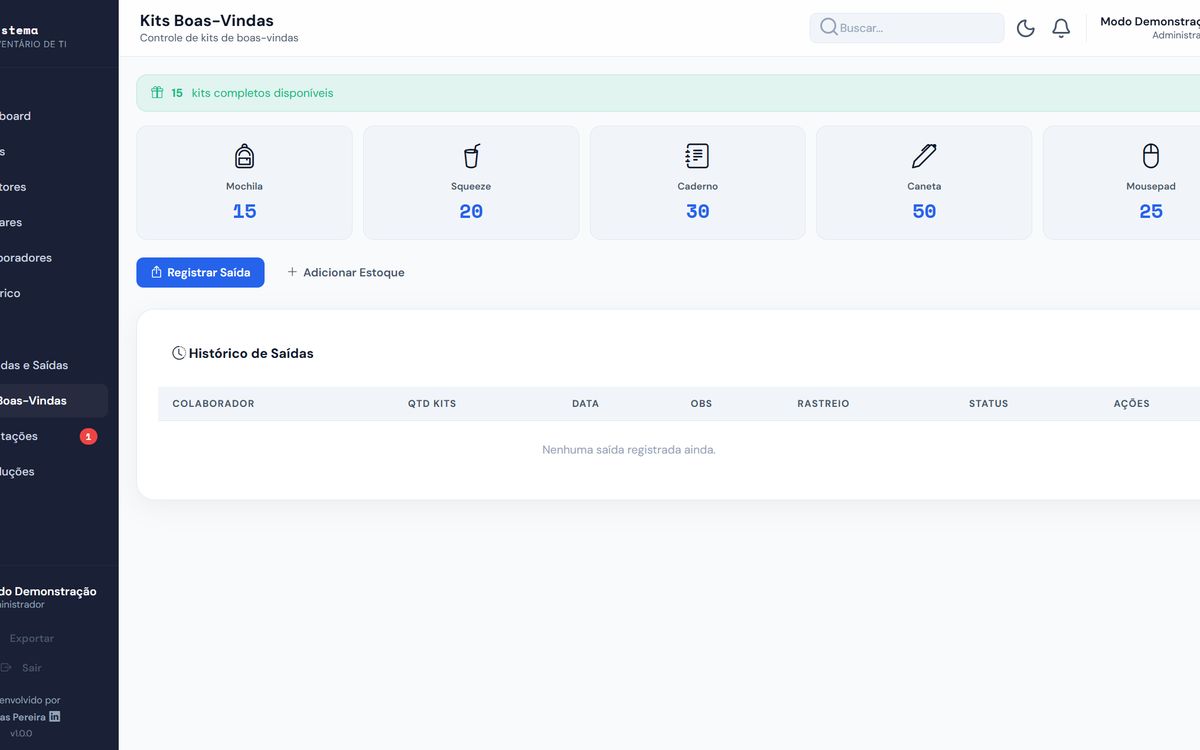Click the DATA column header
The width and height of the screenshot is (1200, 750).
[585, 404]
